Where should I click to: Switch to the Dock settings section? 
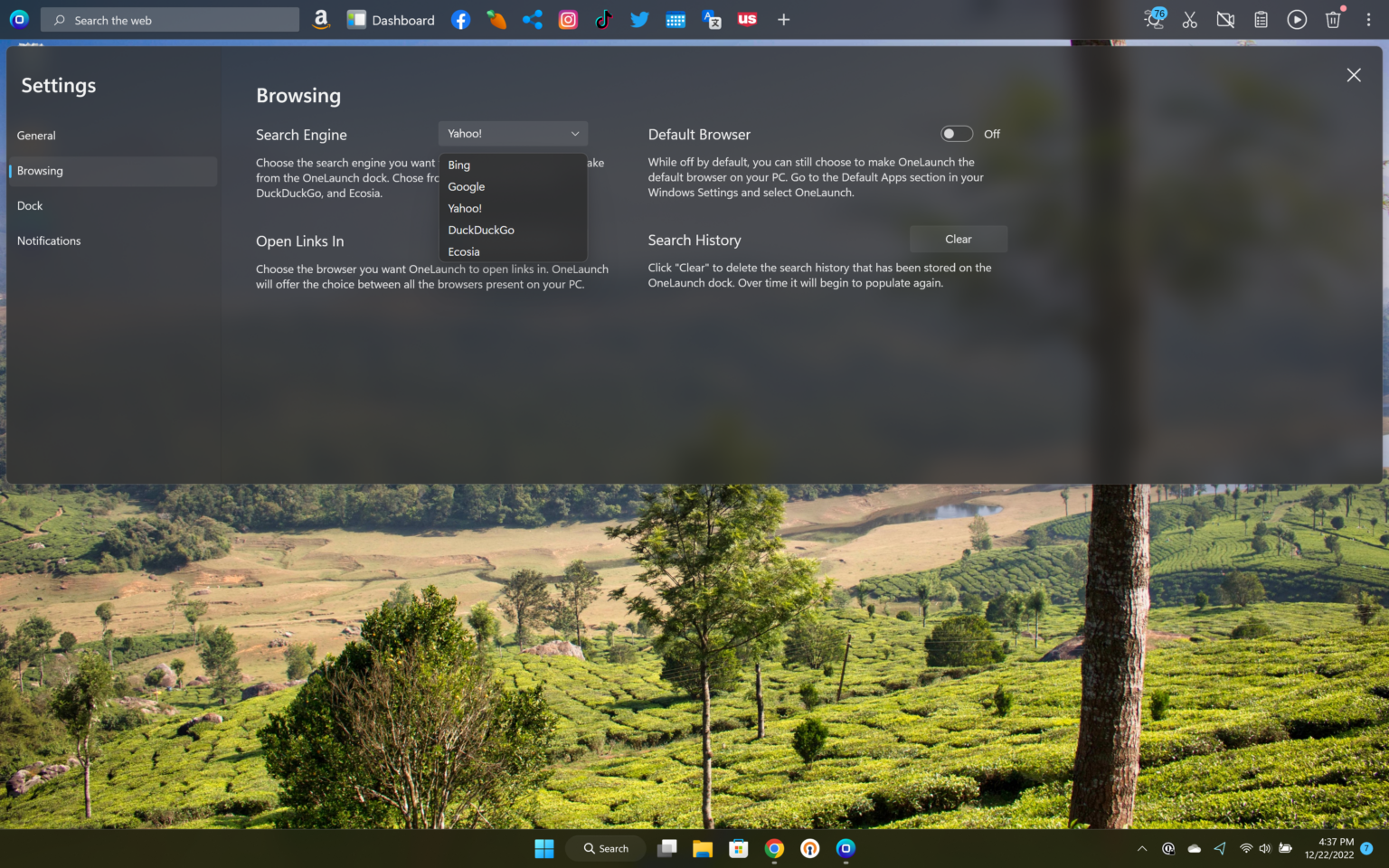point(30,205)
